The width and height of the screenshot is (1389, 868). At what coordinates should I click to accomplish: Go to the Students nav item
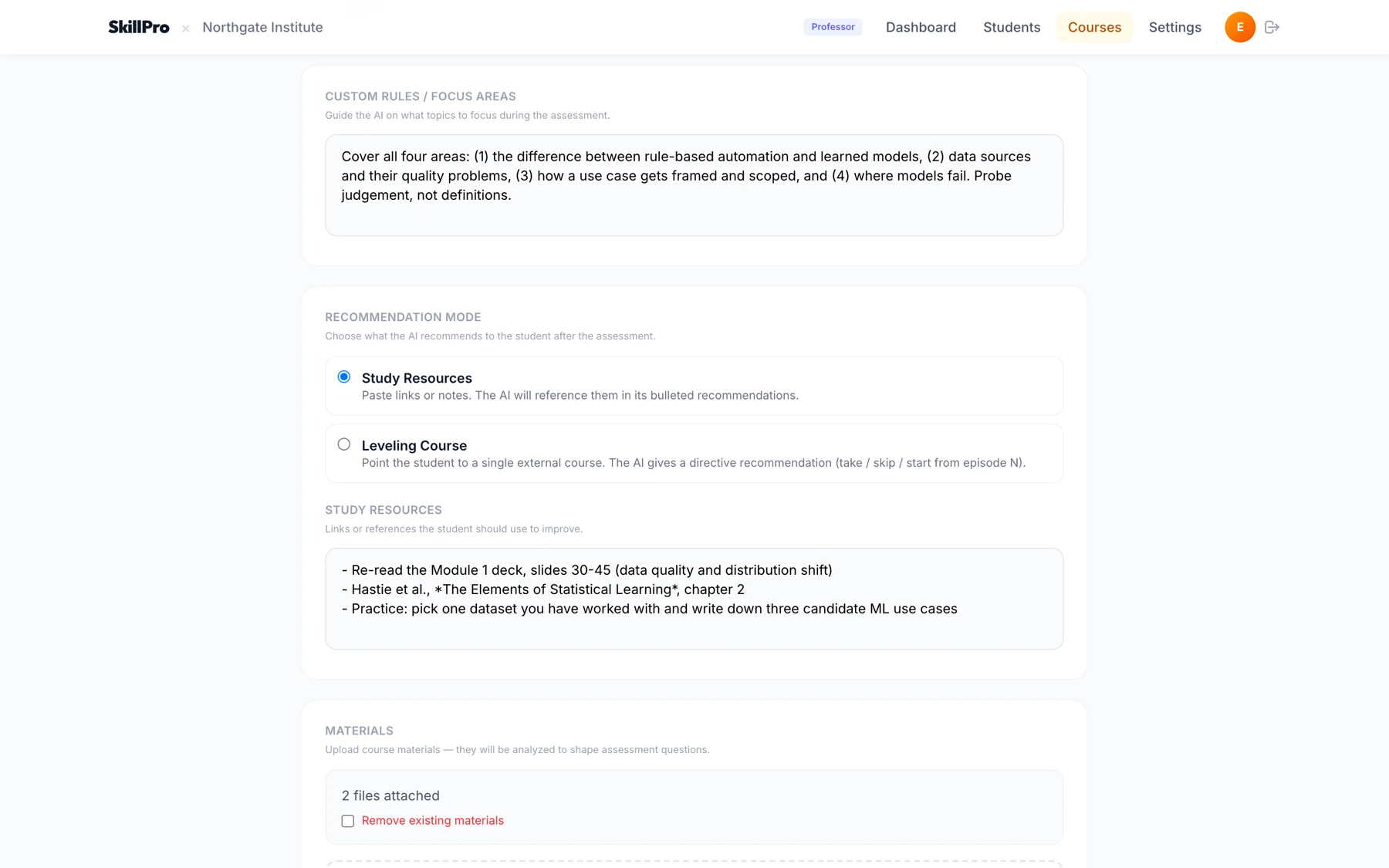(1012, 27)
